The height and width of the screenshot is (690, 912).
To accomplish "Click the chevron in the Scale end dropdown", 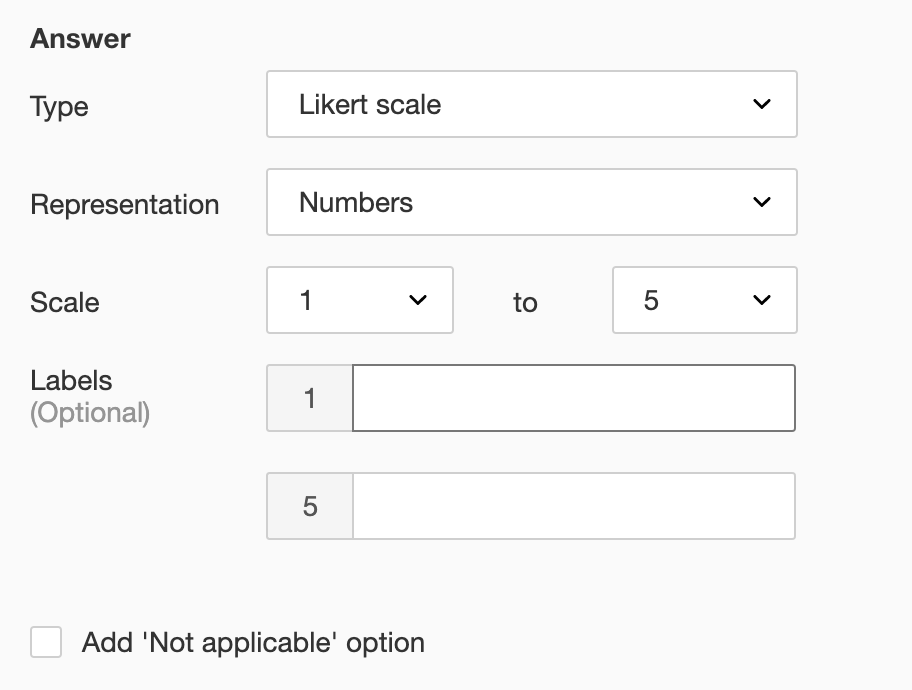I will (762, 300).
